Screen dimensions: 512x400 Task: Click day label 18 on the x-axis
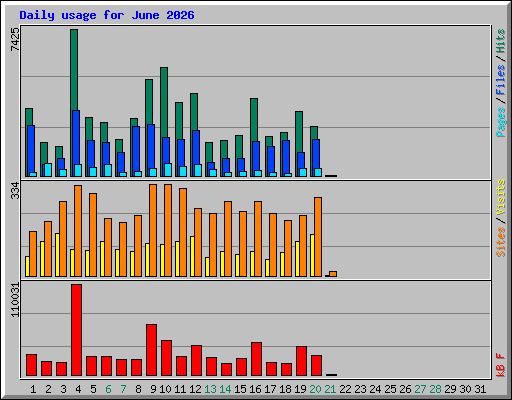click(x=285, y=389)
